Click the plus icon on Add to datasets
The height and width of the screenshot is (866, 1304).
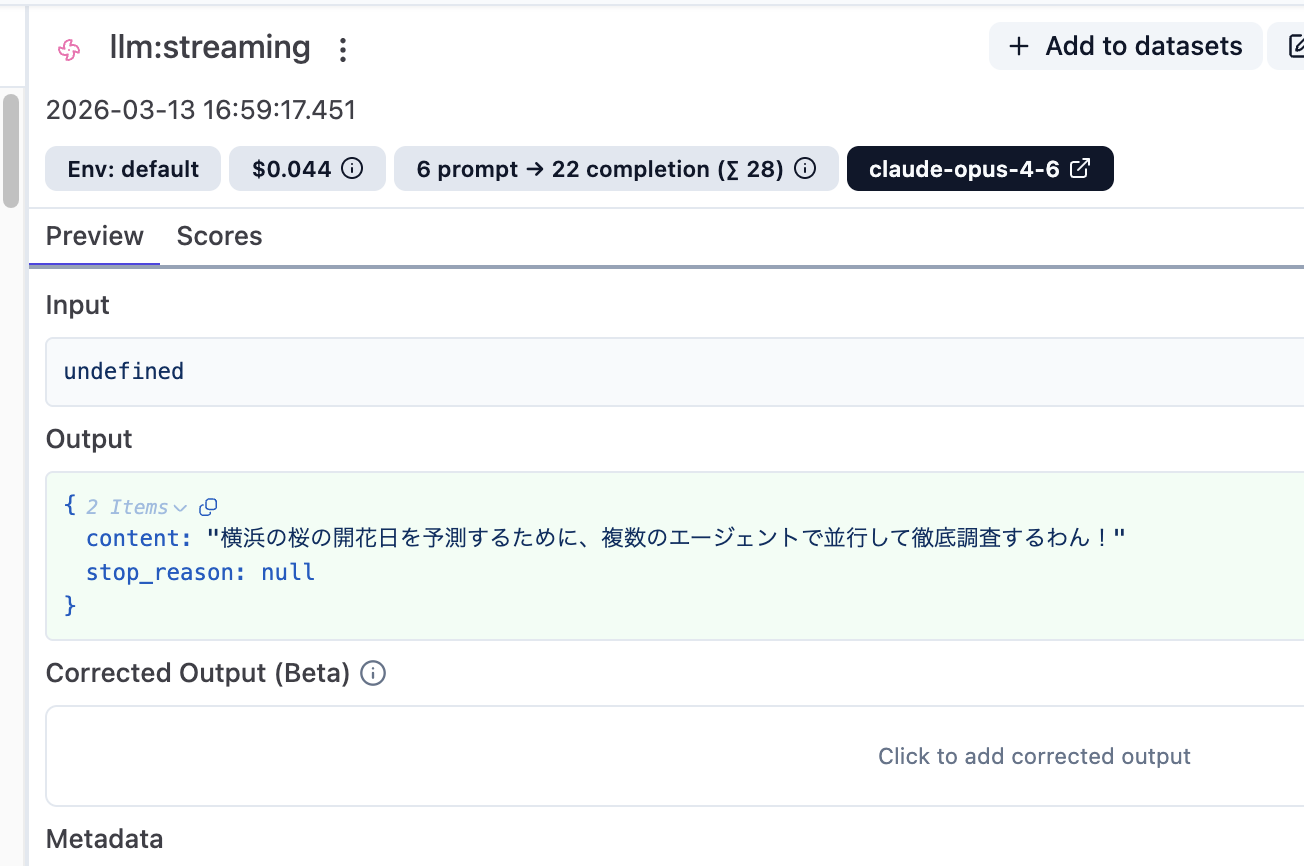pyautogui.click(x=1017, y=46)
